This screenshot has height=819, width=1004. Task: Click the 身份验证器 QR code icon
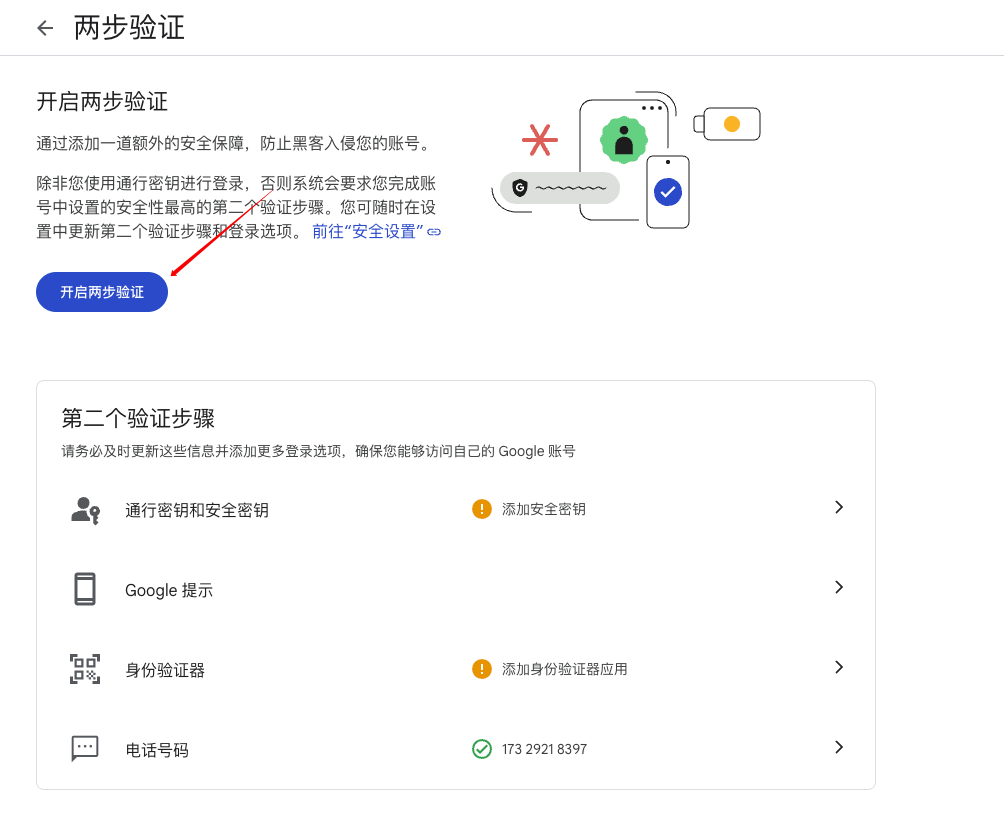click(x=85, y=669)
